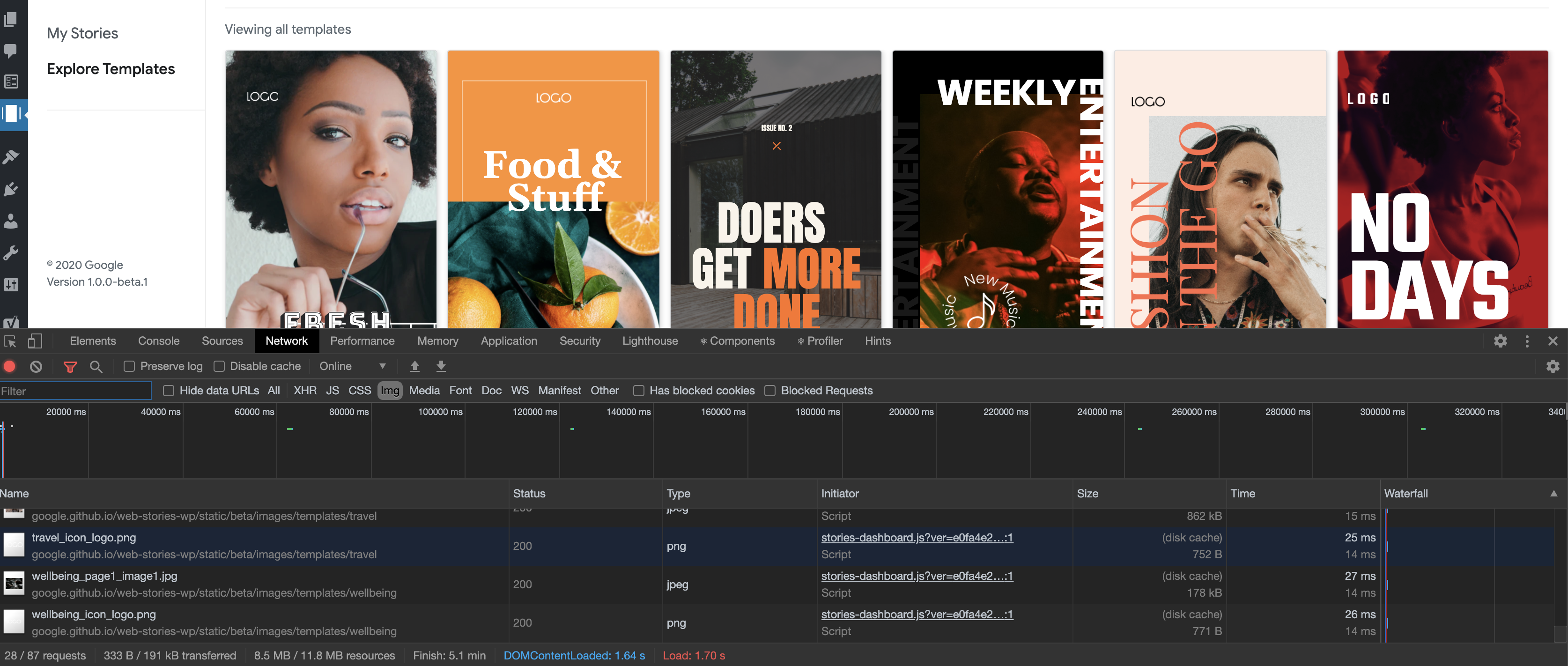Toggle the Img resource type filter
The width and height of the screenshot is (1568, 666).
[x=390, y=391]
